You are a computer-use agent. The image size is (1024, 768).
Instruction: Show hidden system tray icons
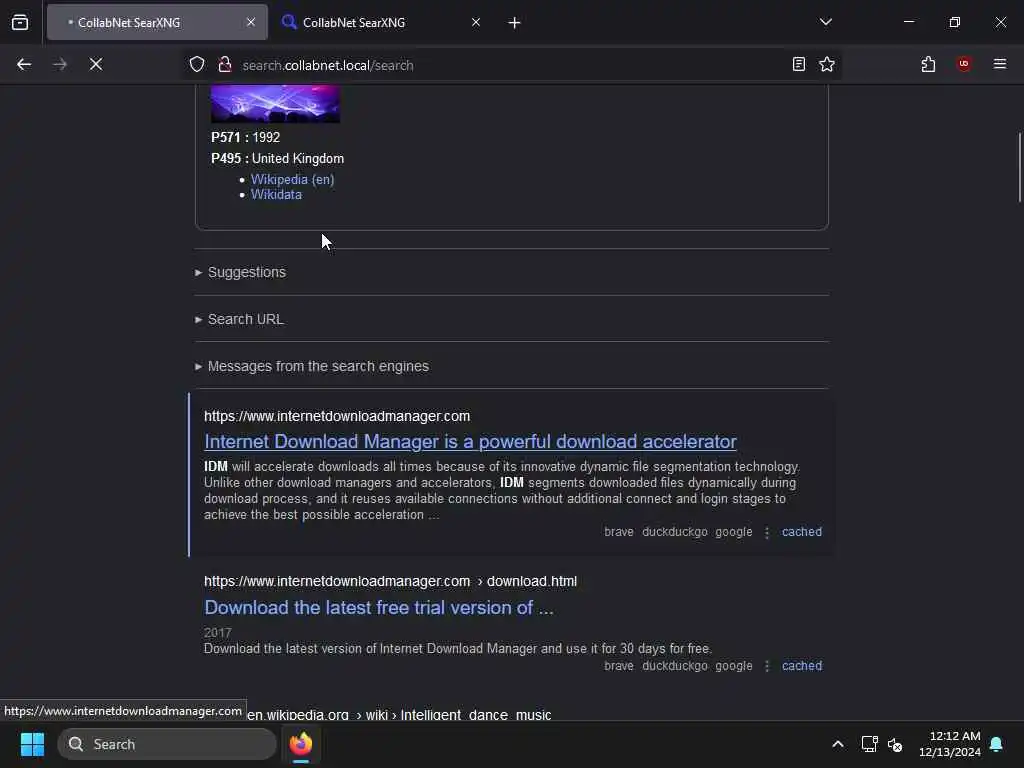[x=837, y=744]
